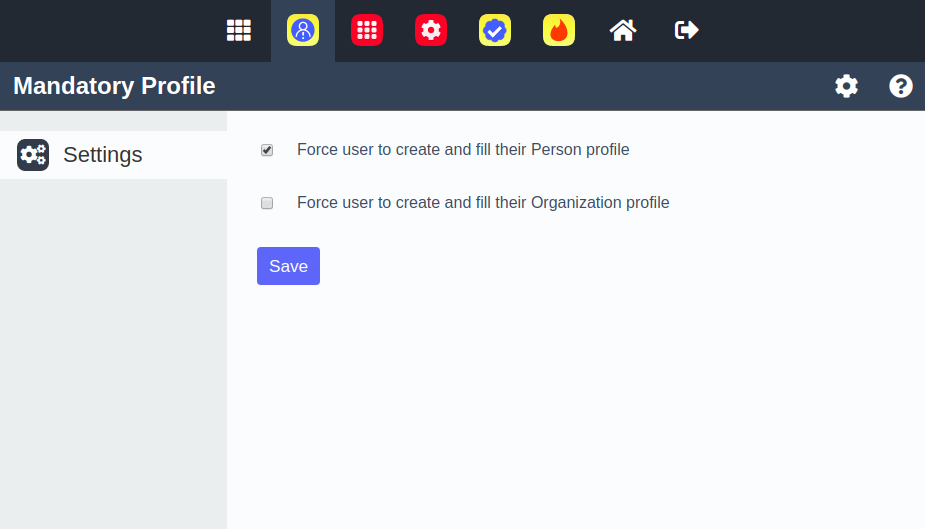Open the help question mark icon
Viewport: 925px width, 529px height.
click(x=901, y=86)
